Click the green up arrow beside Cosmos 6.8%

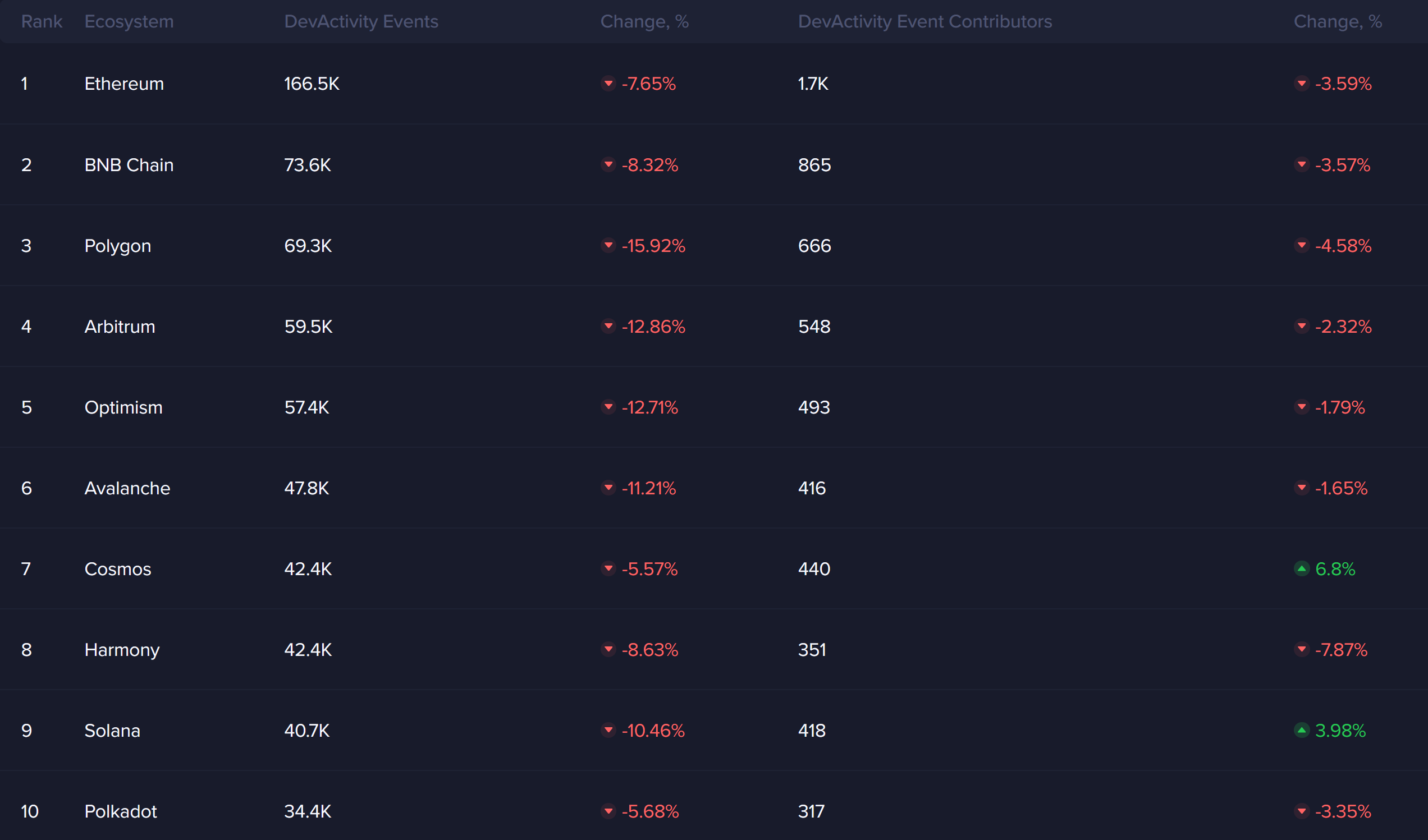(1302, 568)
